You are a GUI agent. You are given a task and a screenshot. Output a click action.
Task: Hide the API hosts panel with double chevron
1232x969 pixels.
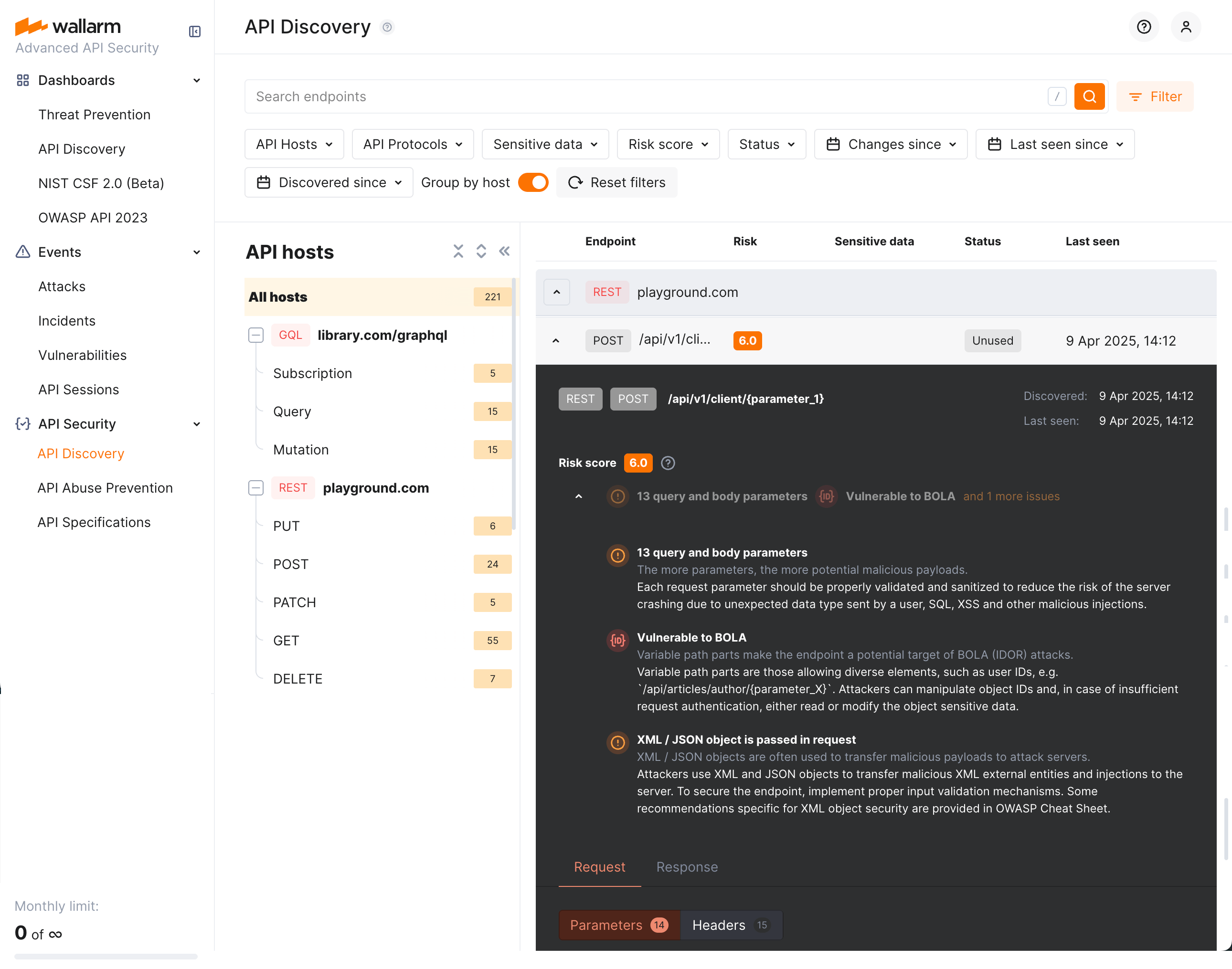pos(504,251)
